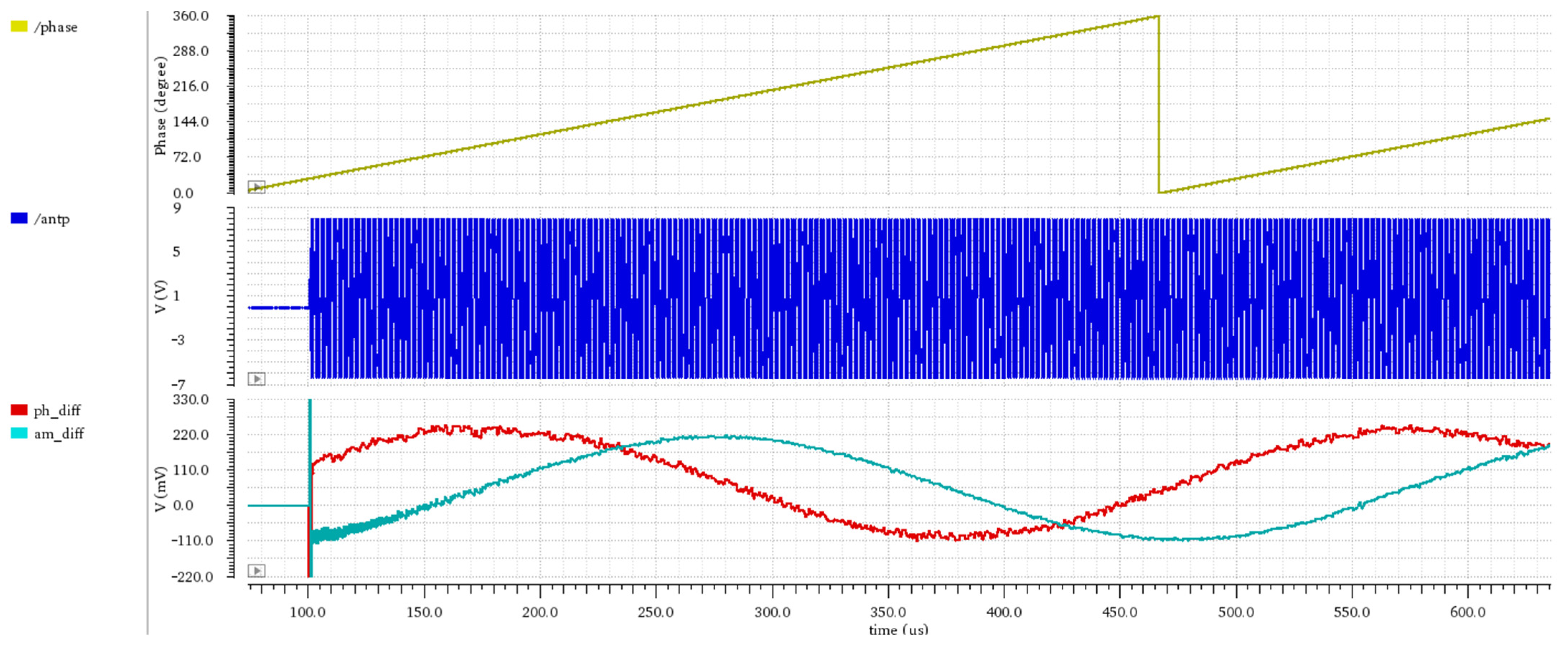Viewport: 1568px width, 649px height.
Task: Select the am_diff signal name
Action: pos(60,434)
